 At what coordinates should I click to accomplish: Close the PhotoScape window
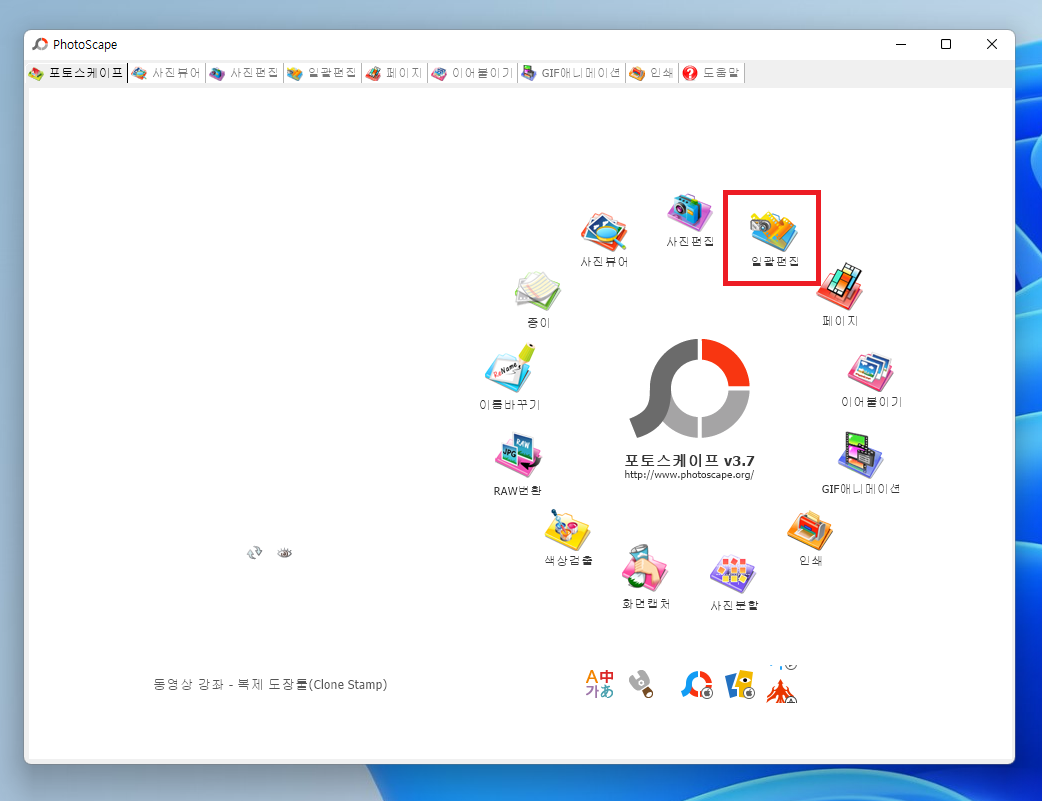coord(991,44)
